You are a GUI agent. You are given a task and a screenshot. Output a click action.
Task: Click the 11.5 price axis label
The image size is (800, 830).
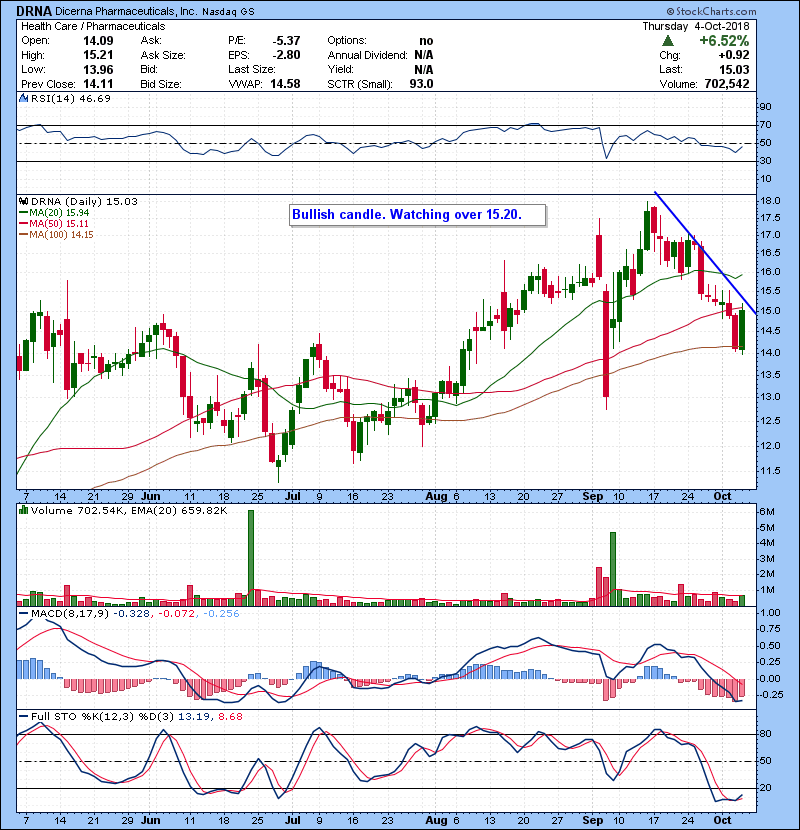tap(769, 471)
